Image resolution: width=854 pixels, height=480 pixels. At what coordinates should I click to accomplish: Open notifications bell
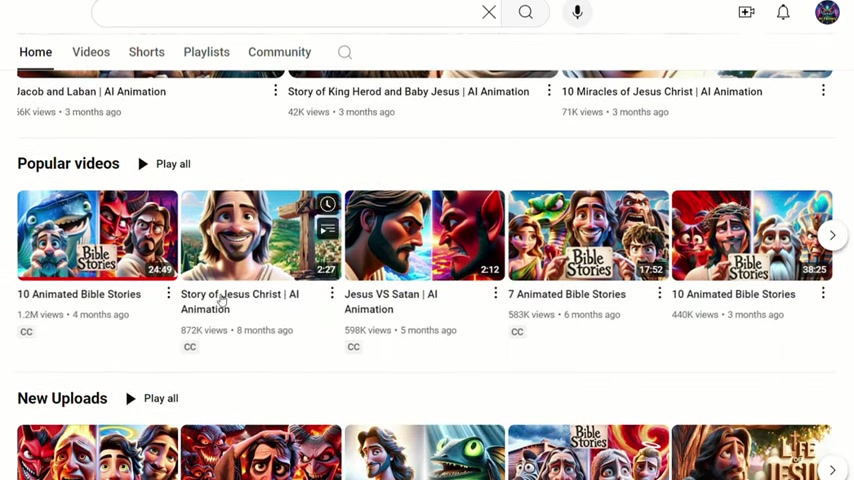coord(783,12)
